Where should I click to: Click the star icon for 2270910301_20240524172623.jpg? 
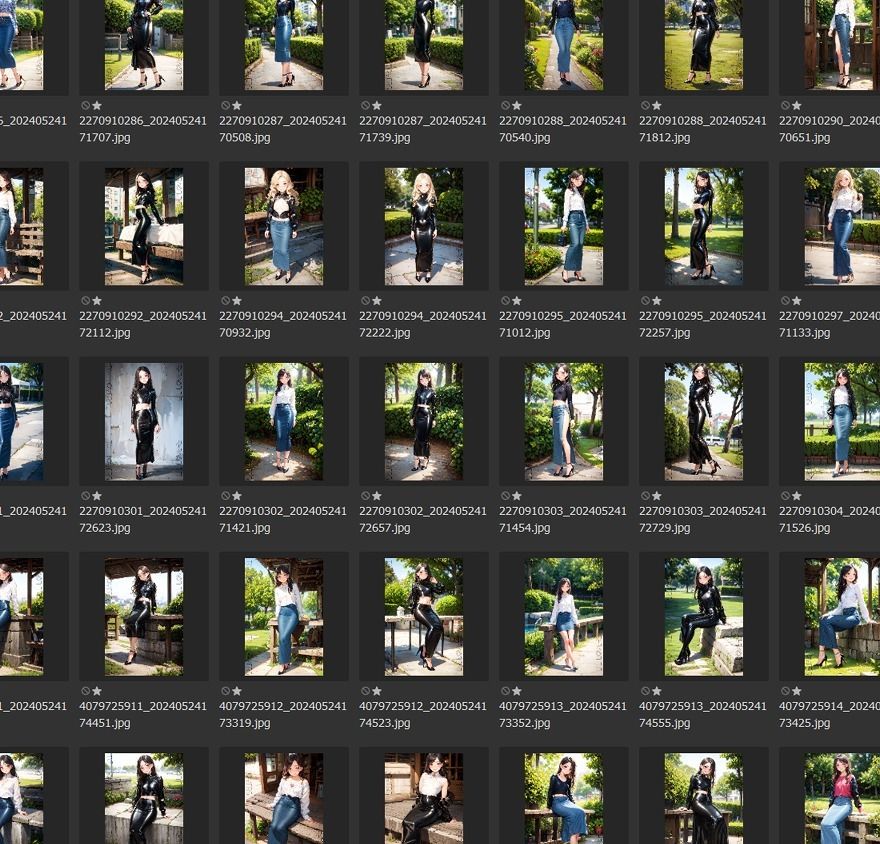(97, 496)
